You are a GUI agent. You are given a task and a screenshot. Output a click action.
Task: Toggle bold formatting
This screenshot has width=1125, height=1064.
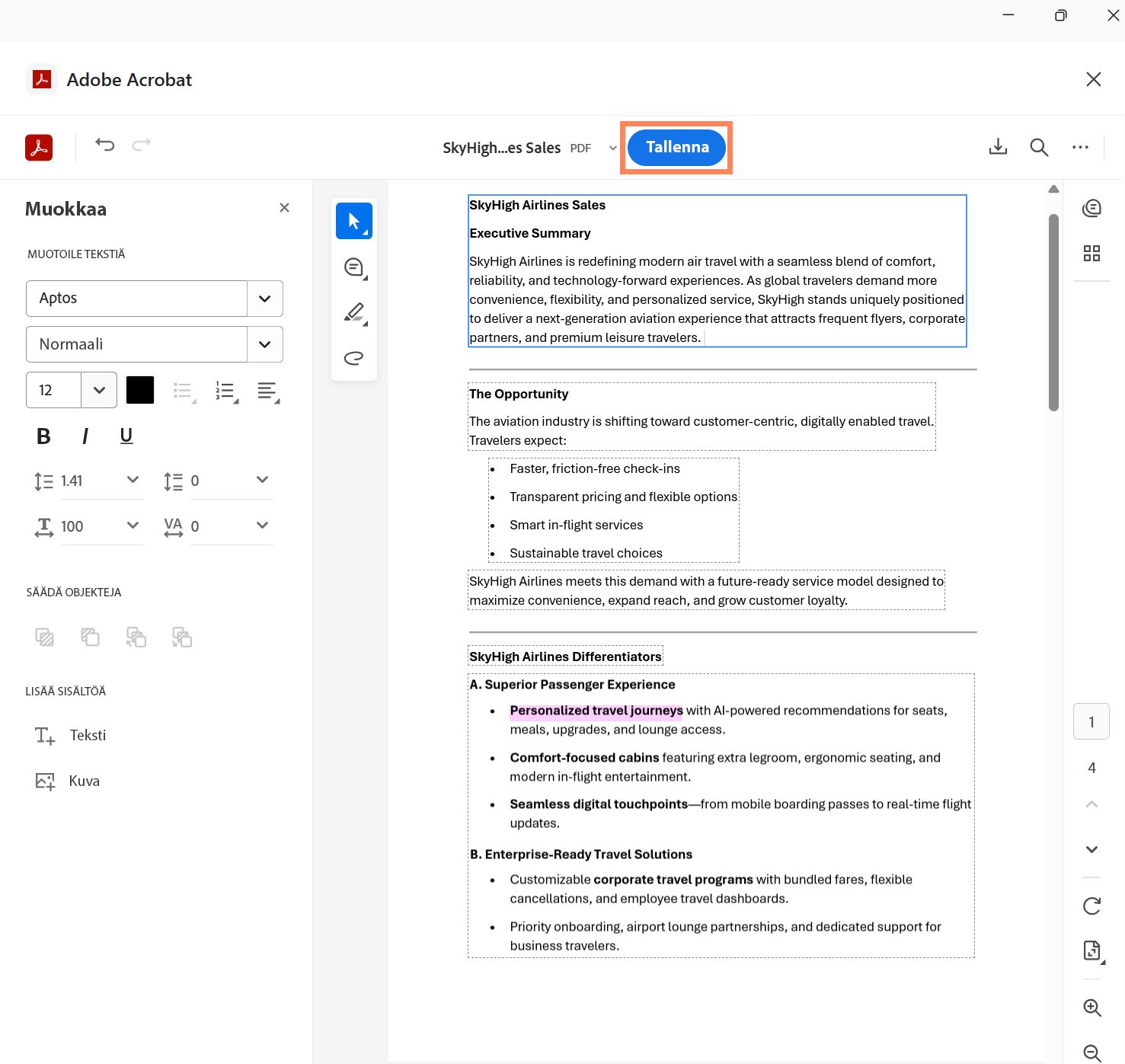[43, 436]
